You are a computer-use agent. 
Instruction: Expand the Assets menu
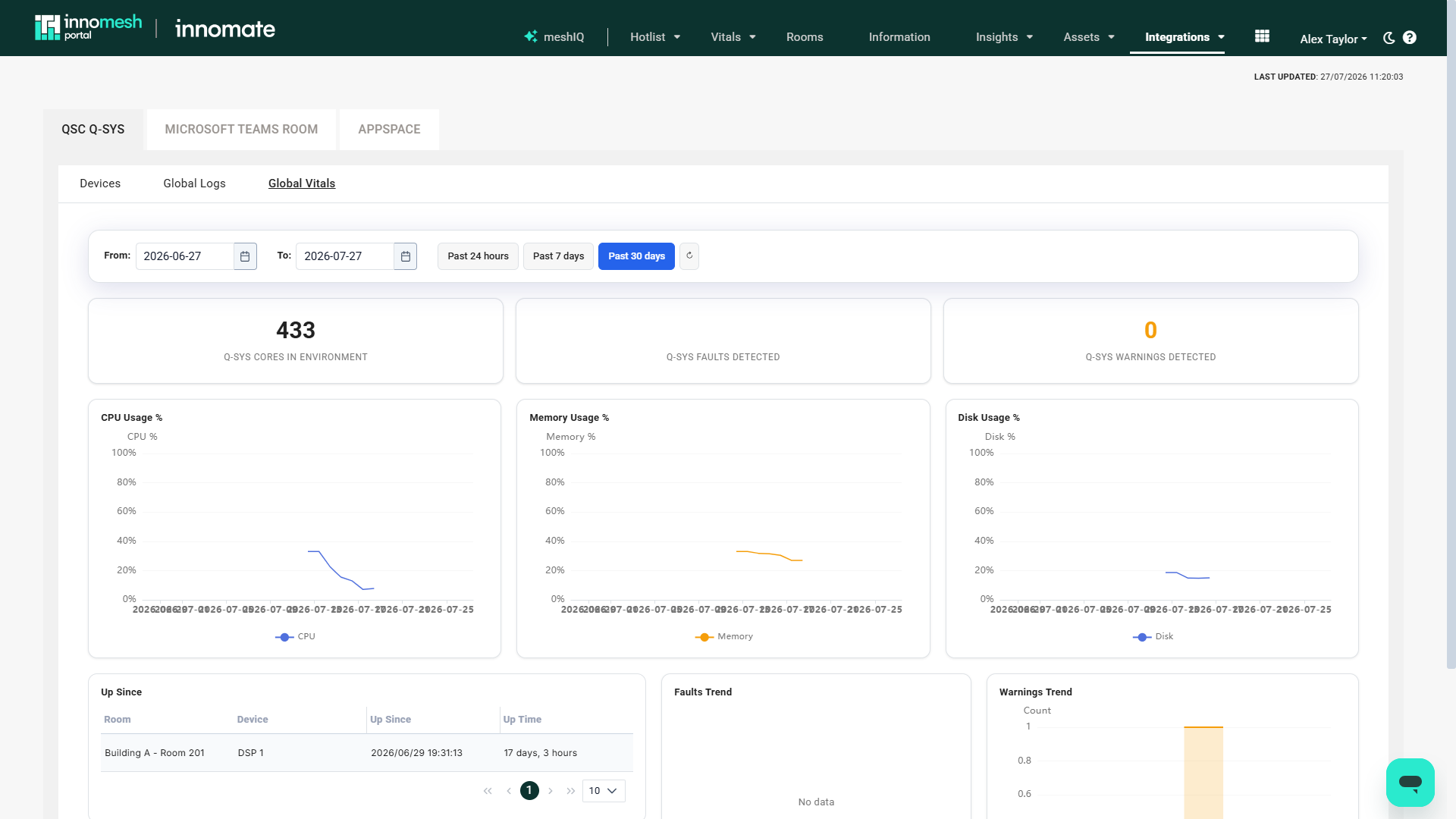[x=1089, y=36]
